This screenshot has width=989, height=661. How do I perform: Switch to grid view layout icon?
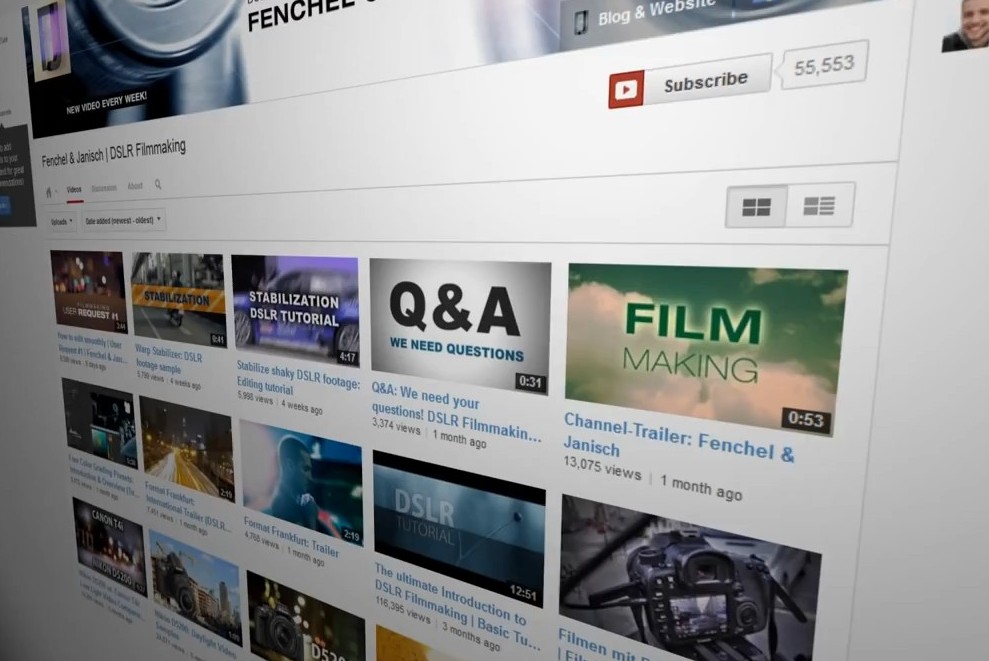(x=756, y=206)
